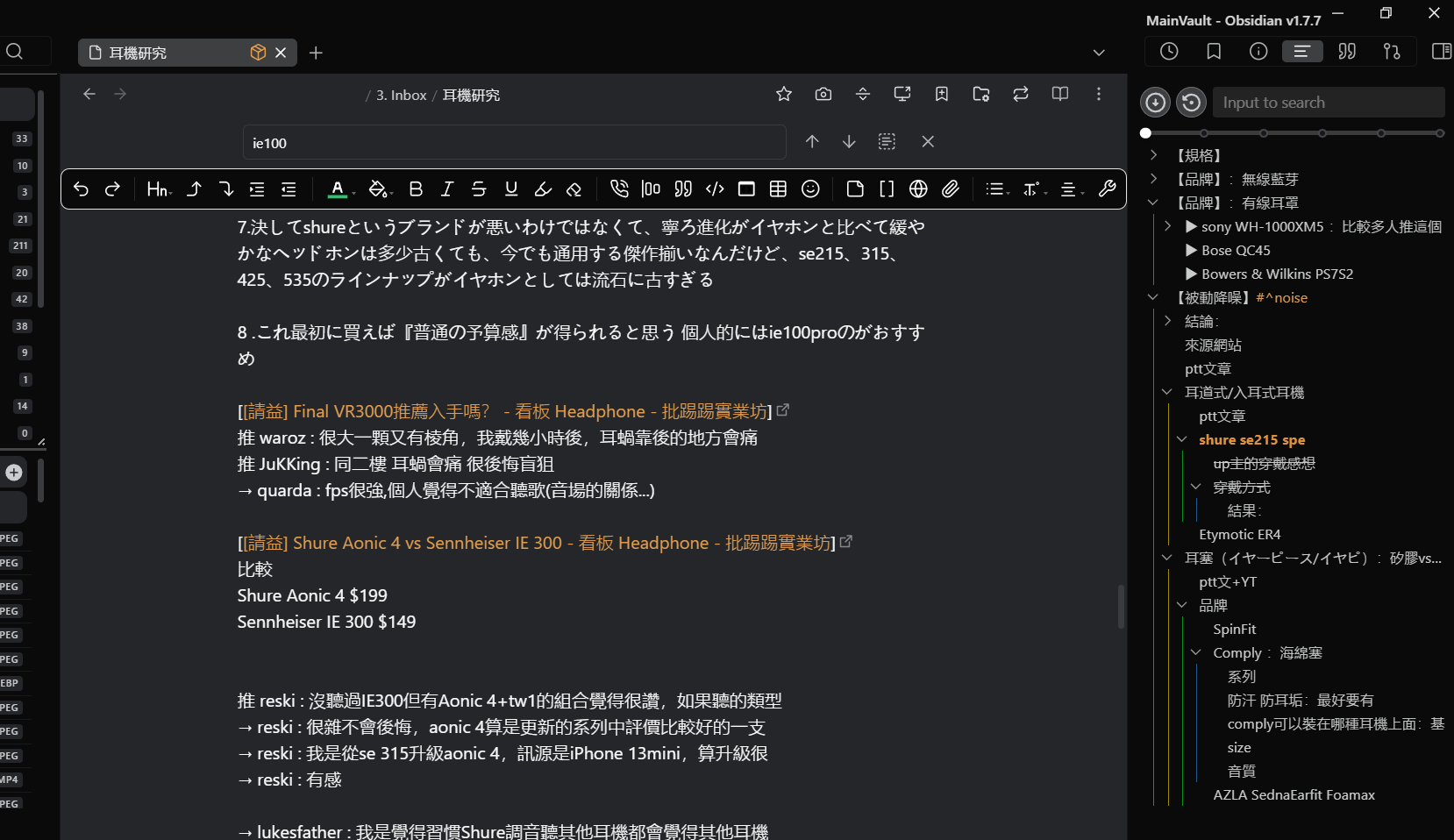
Task: Open the note's more options menu
Action: coord(1099,94)
